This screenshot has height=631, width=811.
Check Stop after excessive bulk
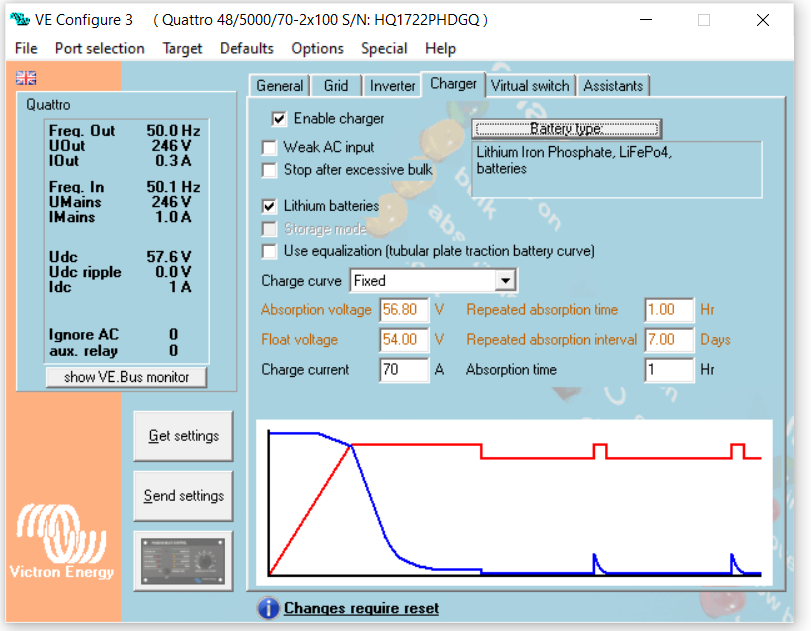269,170
